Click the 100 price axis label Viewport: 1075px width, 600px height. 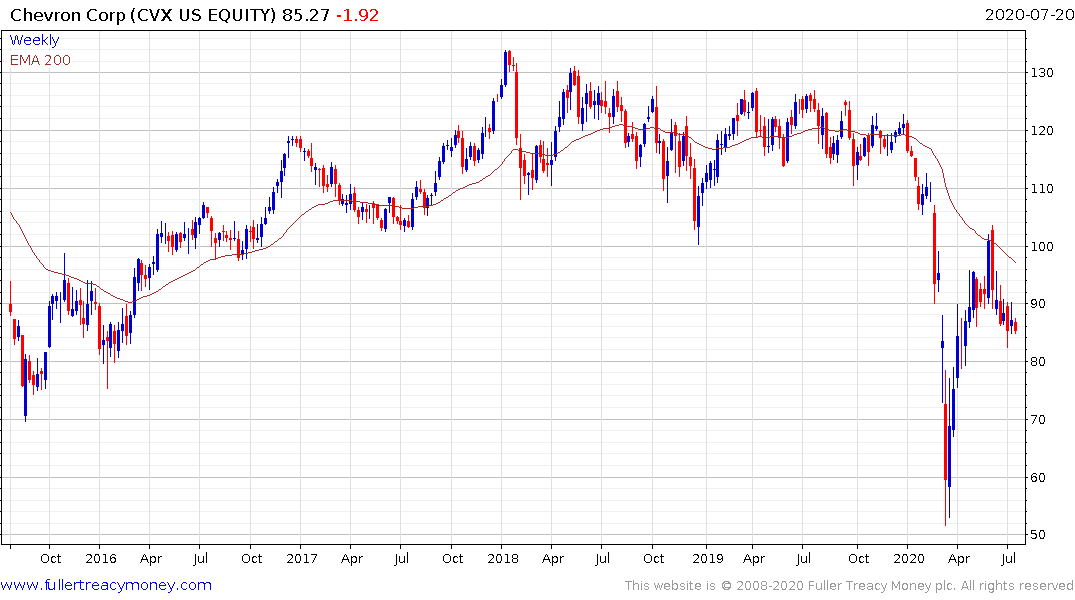[1041, 246]
